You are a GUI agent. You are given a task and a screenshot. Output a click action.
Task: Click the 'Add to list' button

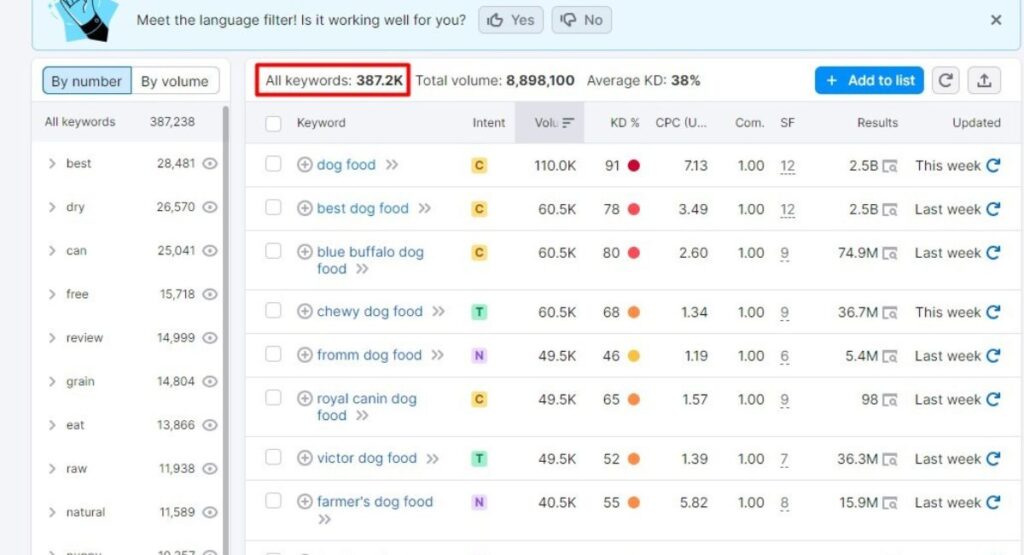(x=869, y=80)
